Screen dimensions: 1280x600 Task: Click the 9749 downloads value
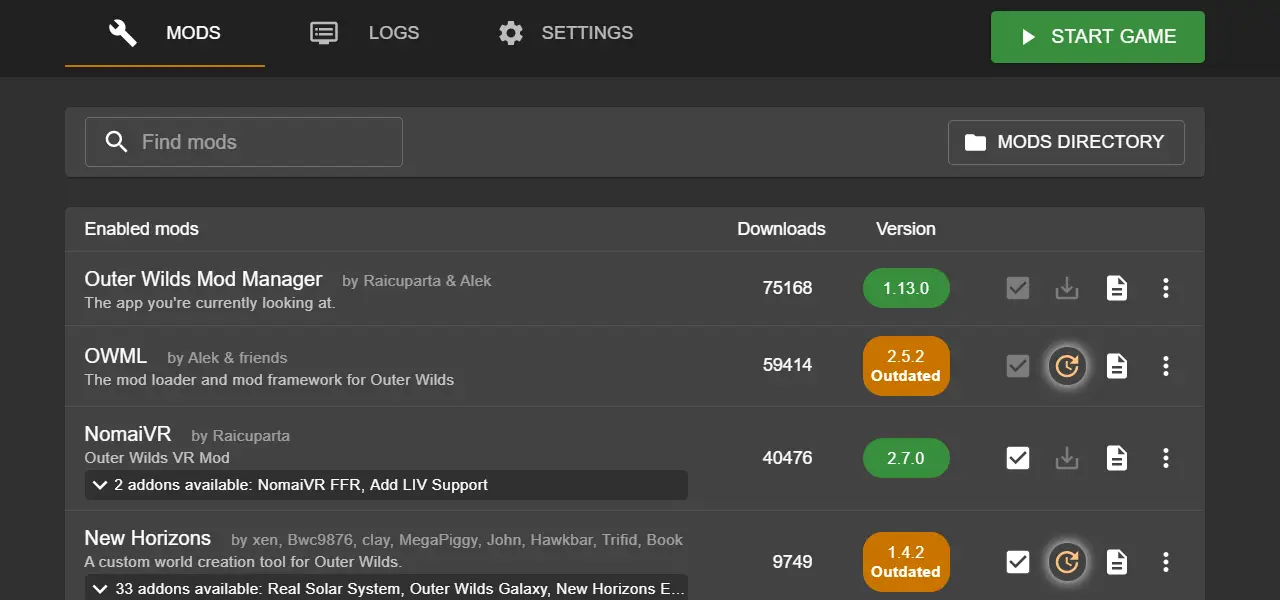click(x=792, y=562)
